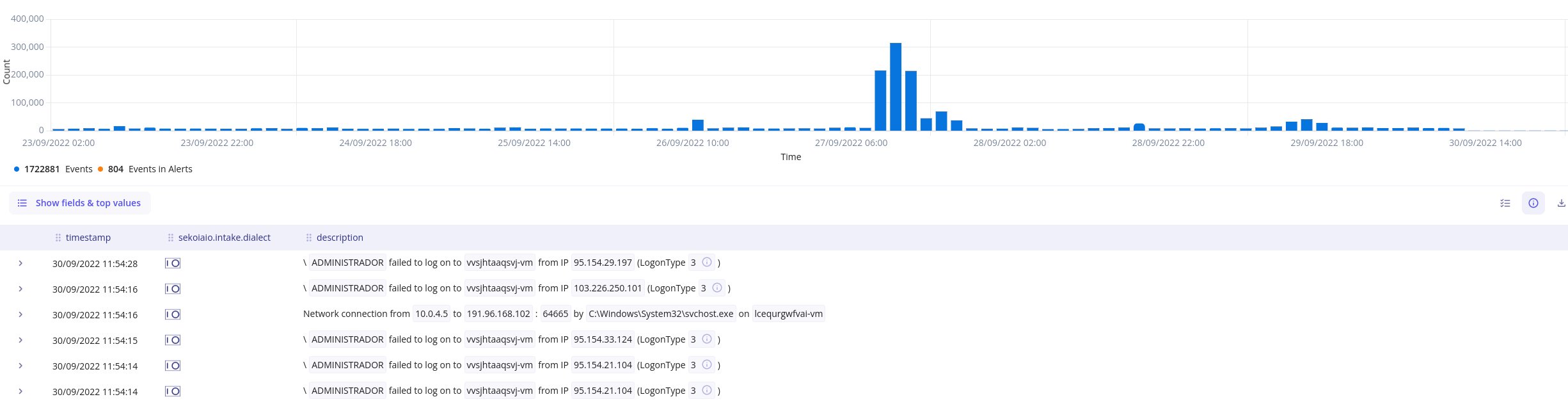
Task: Sort by the timestamp column header
Action: pyautogui.click(x=88, y=238)
